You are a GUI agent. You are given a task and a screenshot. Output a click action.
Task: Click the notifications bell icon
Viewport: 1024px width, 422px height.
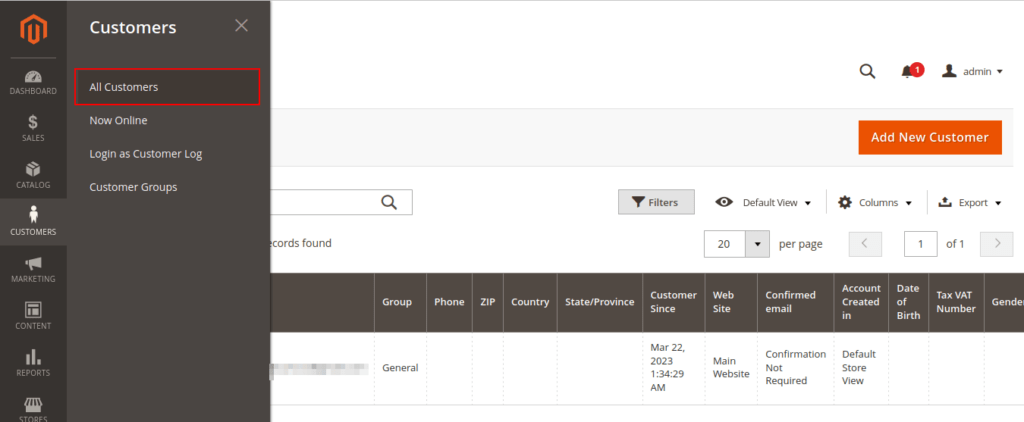(x=908, y=71)
